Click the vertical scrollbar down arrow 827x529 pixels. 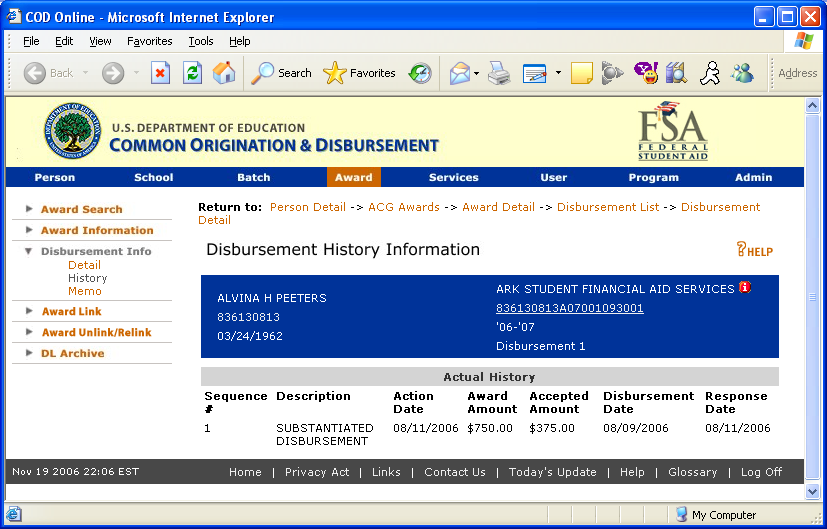click(812, 492)
